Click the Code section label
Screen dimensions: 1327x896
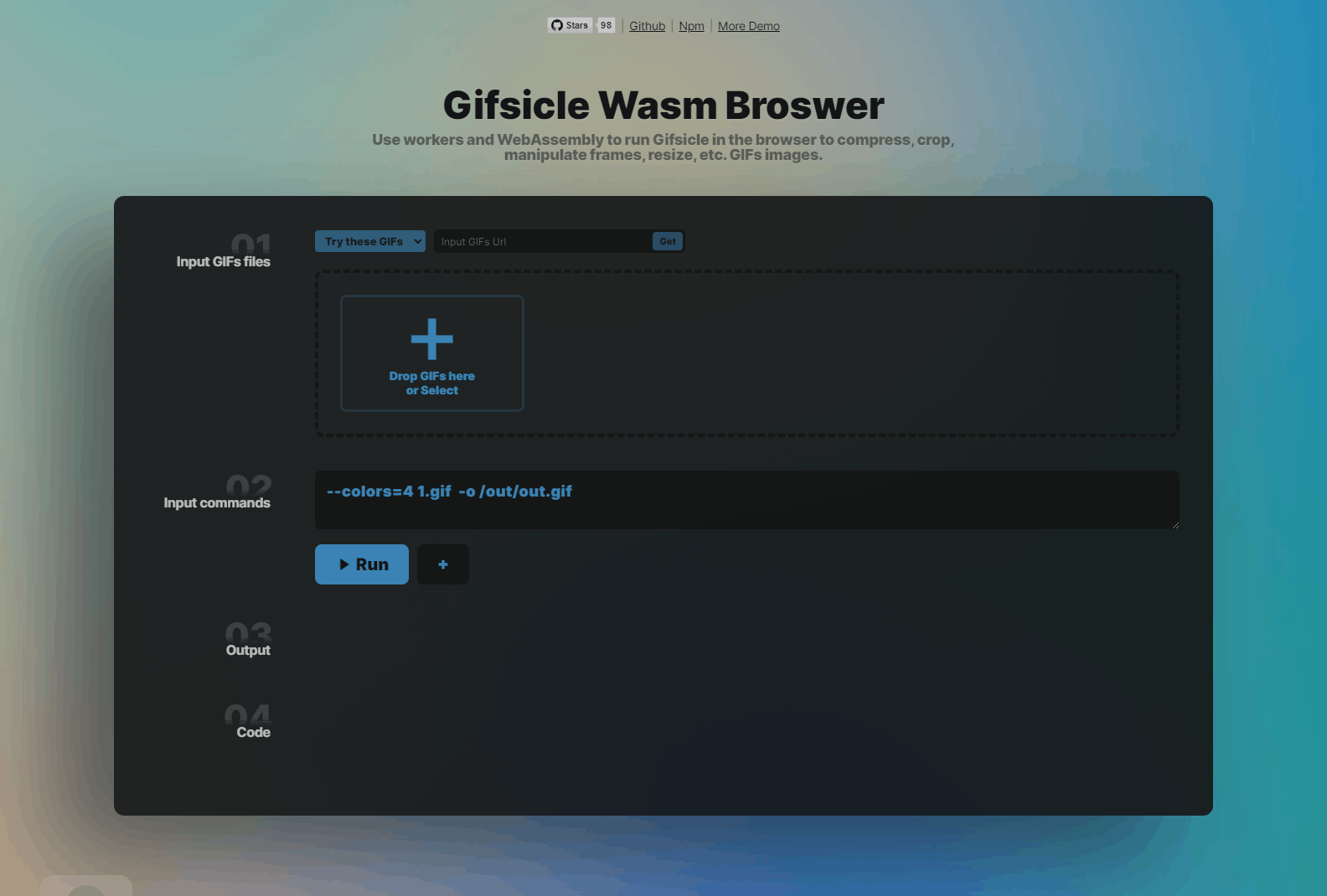[x=253, y=732]
